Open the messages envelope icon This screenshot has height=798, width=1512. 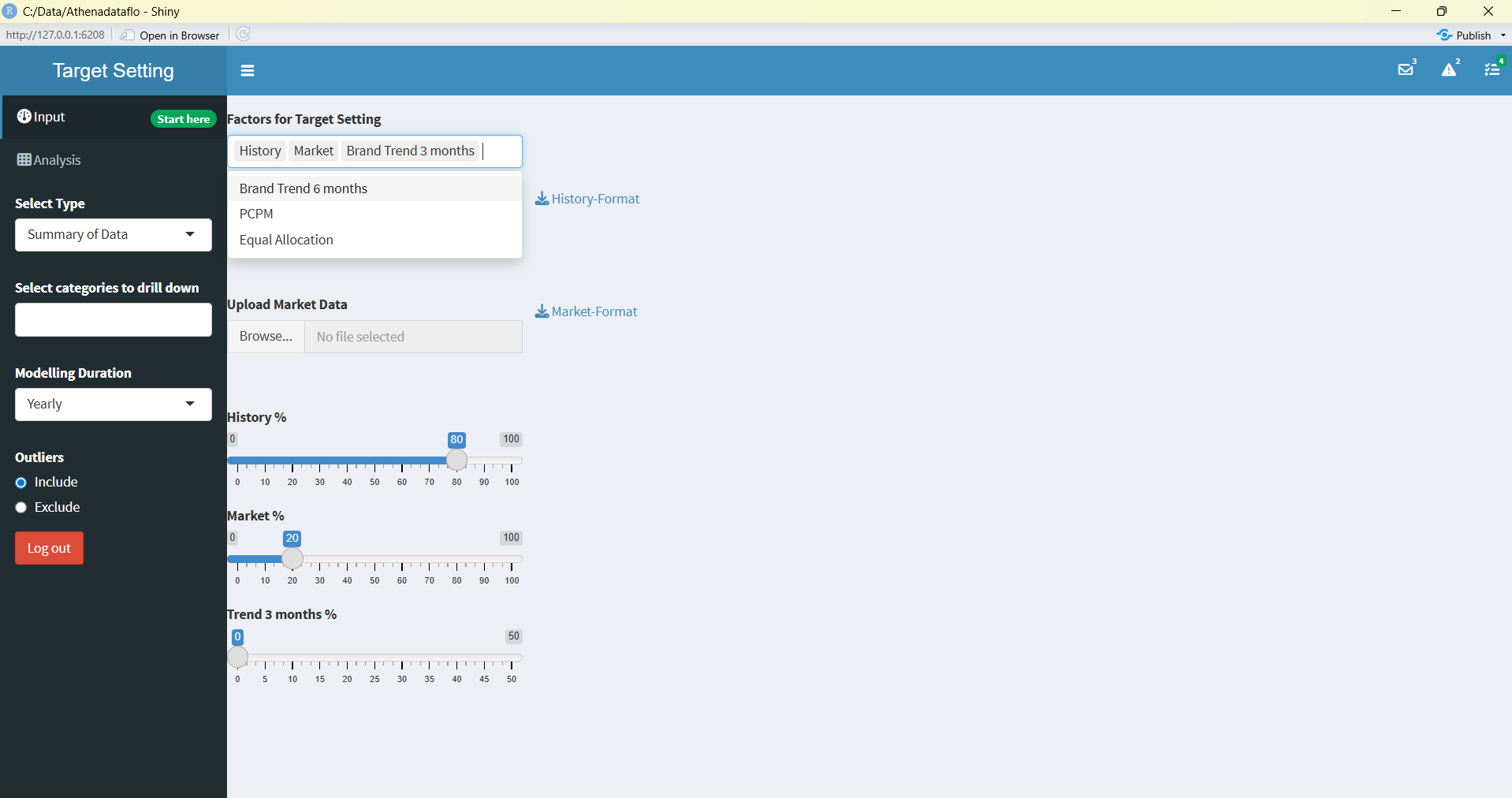tap(1406, 70)
